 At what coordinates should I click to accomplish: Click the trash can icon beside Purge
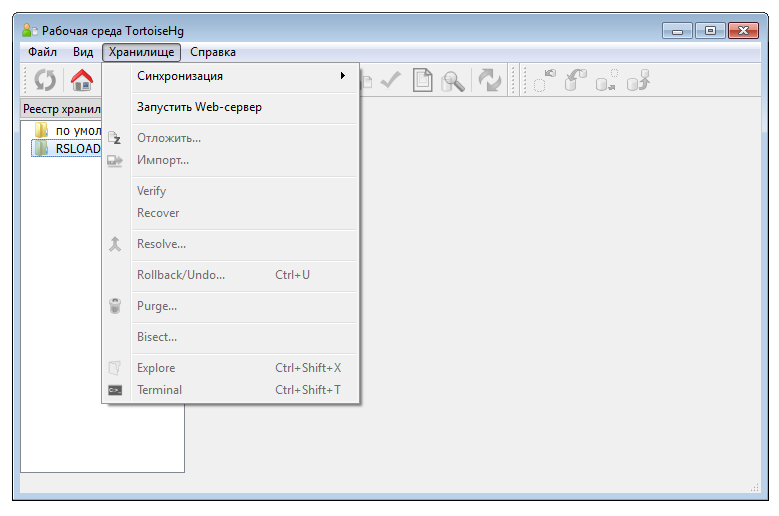(115, 306)
